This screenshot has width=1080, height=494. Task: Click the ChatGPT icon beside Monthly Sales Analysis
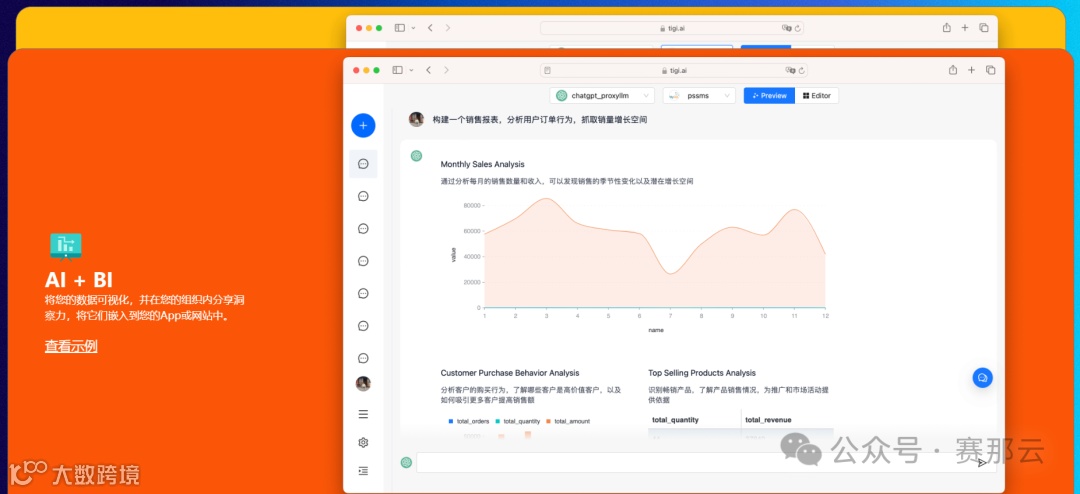click(416, 156)
